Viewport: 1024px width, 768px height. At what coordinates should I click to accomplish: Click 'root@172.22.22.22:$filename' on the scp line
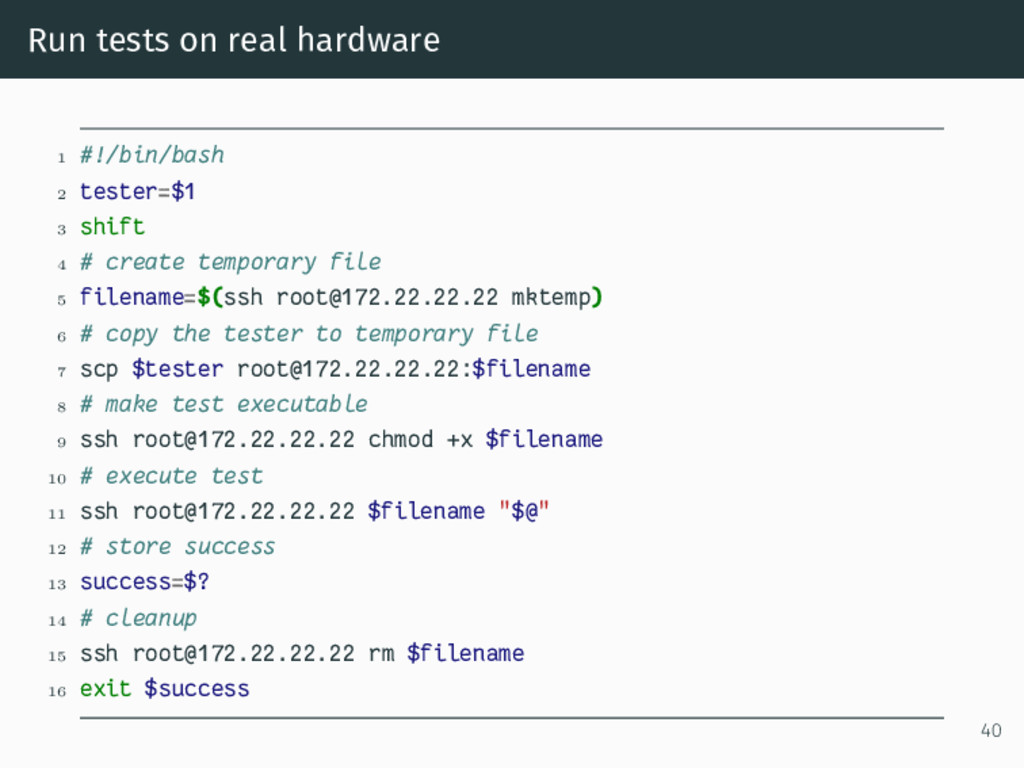pyautogui.click(x=413, y=369)
